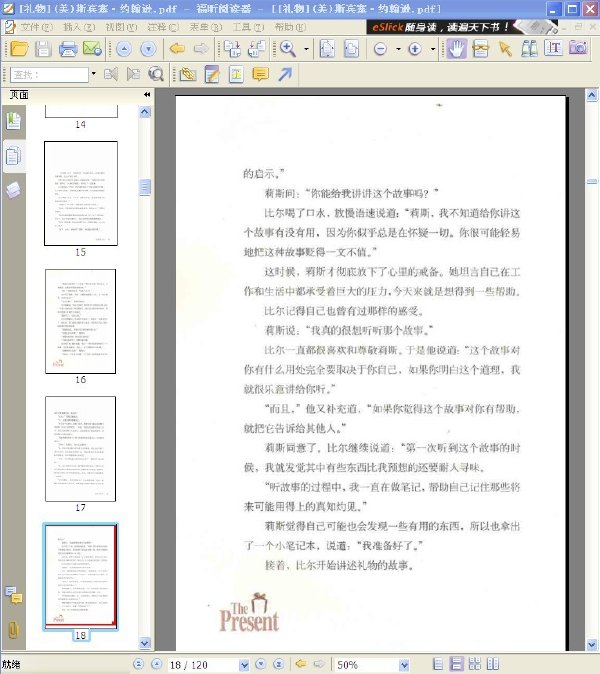Open the 插入 (Insert) menu

(79, 27)
